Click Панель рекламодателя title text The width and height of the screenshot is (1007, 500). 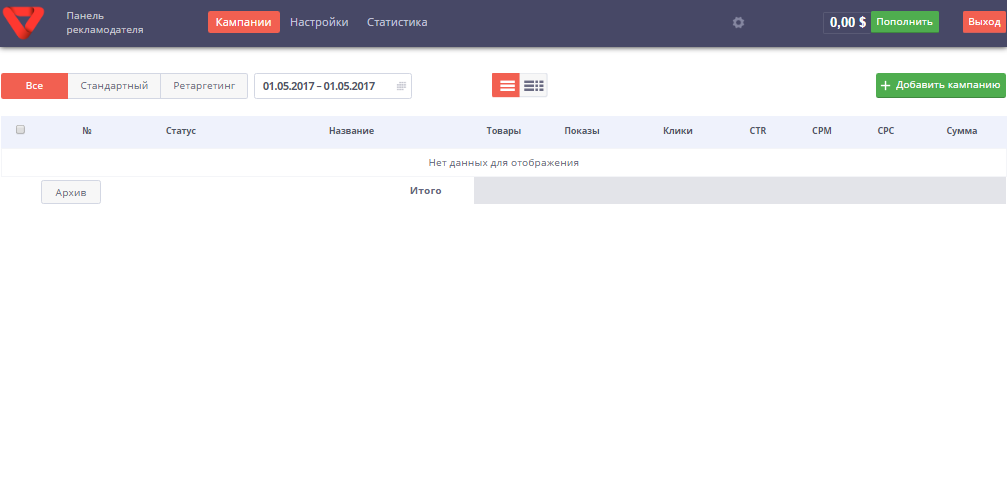click(105, 22)
